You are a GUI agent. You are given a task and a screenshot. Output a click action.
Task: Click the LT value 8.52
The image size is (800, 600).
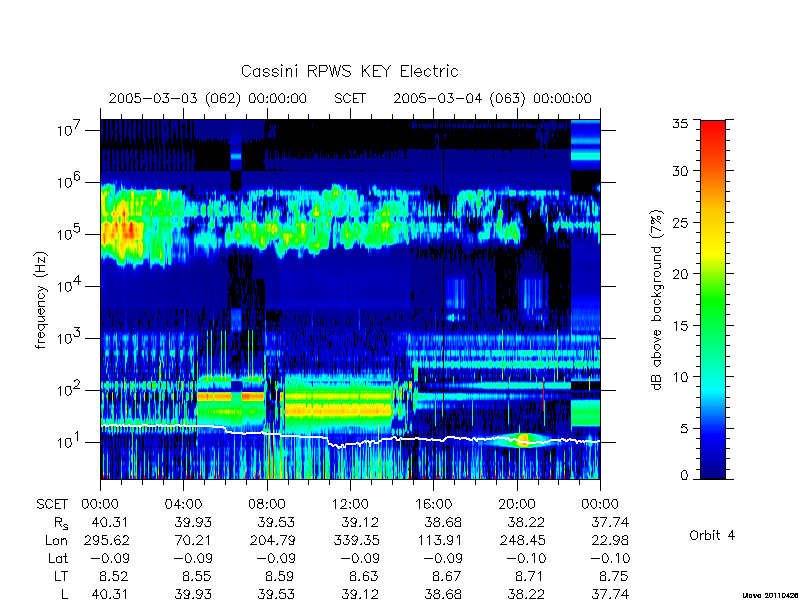[113, 576]
